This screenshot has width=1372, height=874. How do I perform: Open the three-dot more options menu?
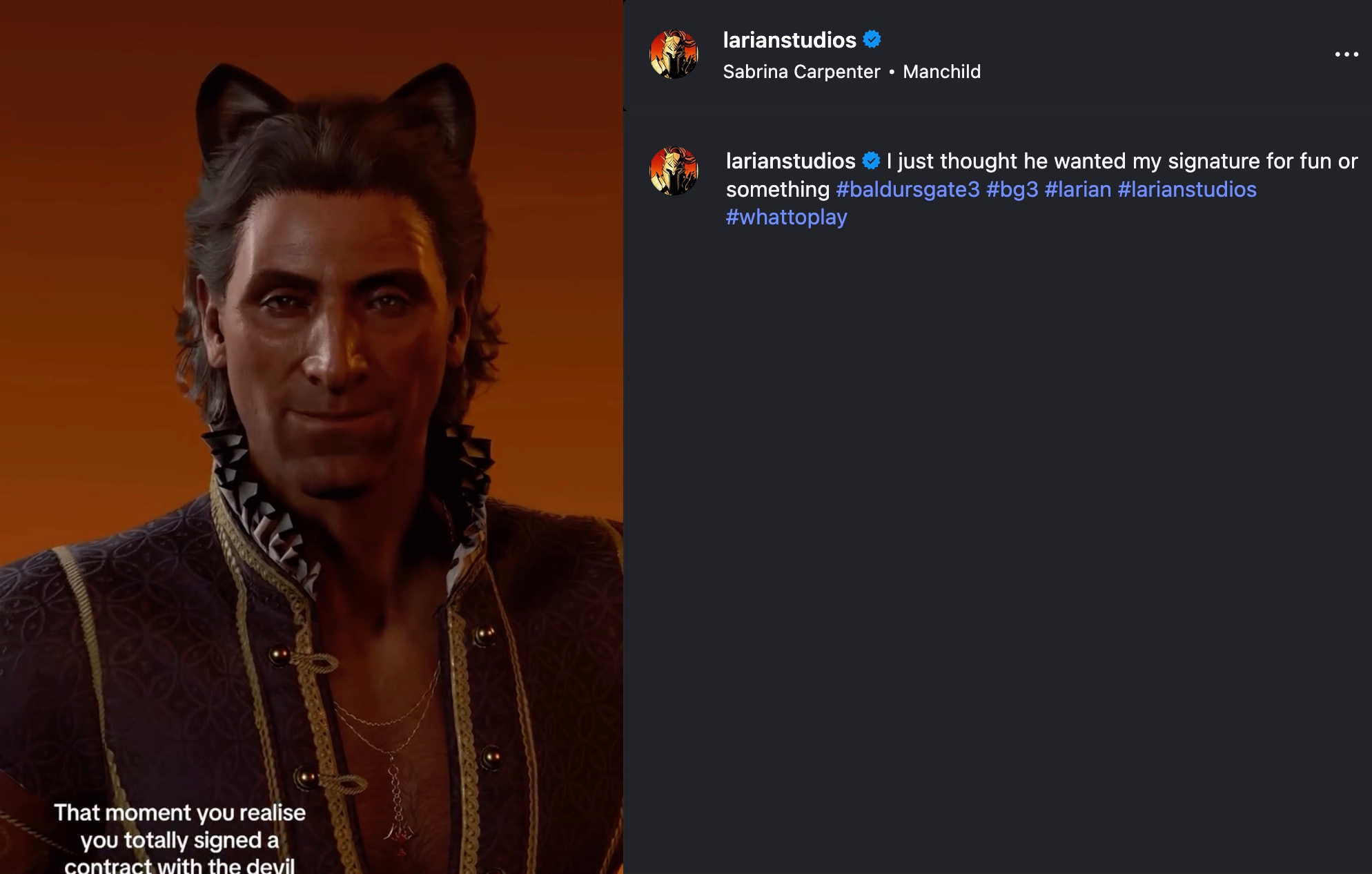tap(1346, 54)
